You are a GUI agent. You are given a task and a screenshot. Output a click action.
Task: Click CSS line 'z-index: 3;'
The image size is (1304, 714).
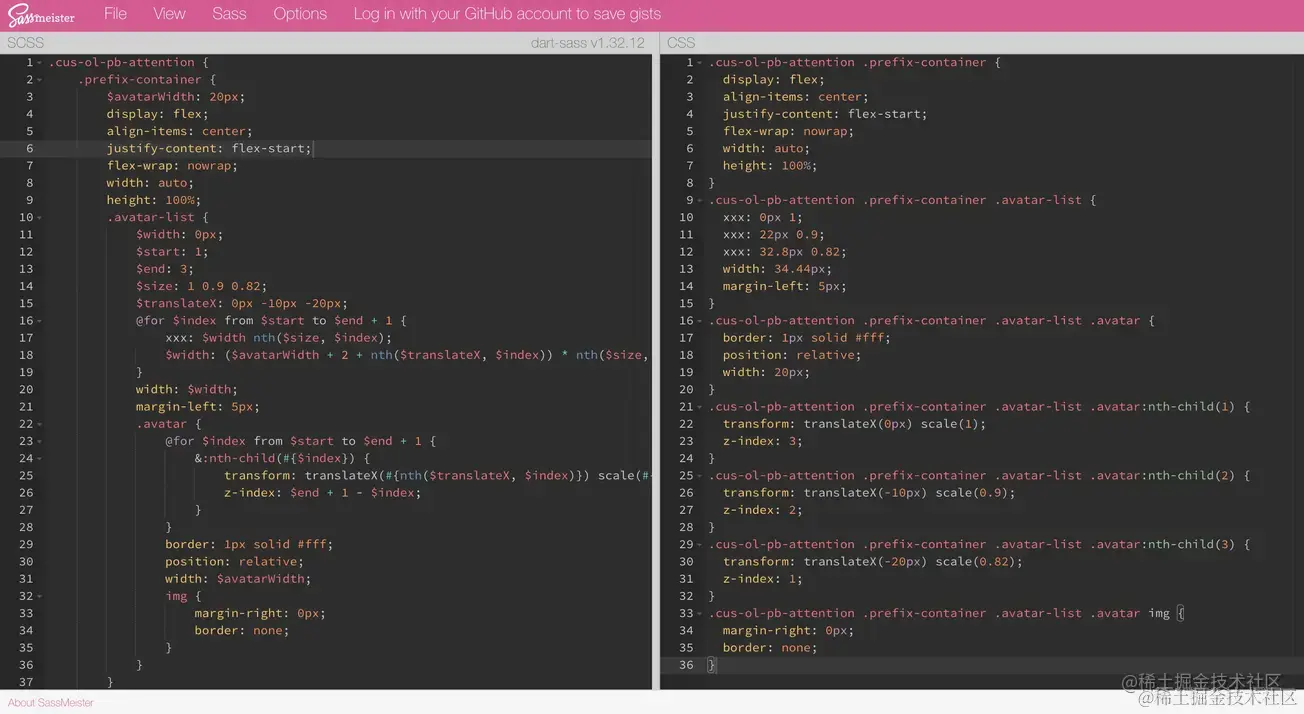click(763, 441)
